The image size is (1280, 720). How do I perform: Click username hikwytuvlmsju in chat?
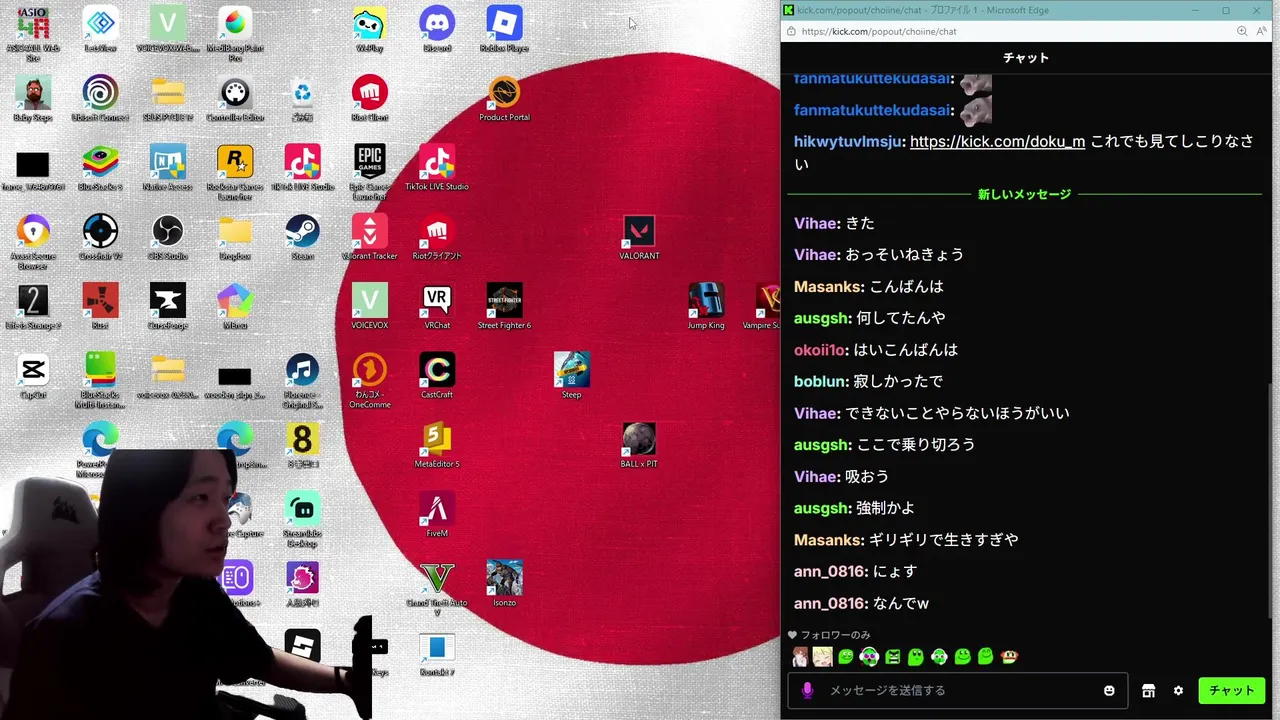pyautogui.click(x=850, y=142)
